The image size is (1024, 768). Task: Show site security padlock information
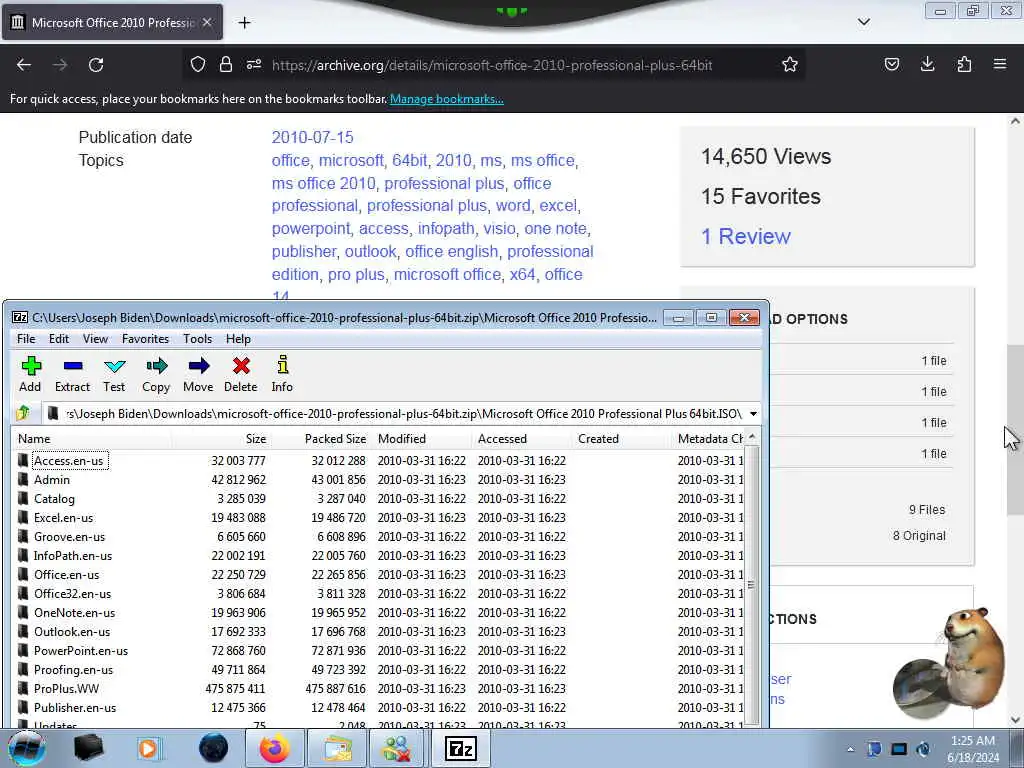click(226, 65)
